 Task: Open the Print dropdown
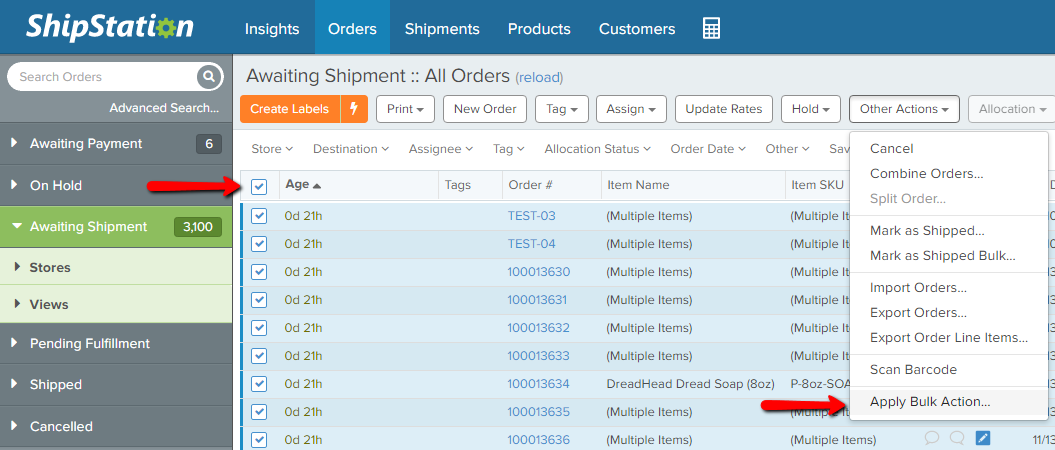pos(405,109)
